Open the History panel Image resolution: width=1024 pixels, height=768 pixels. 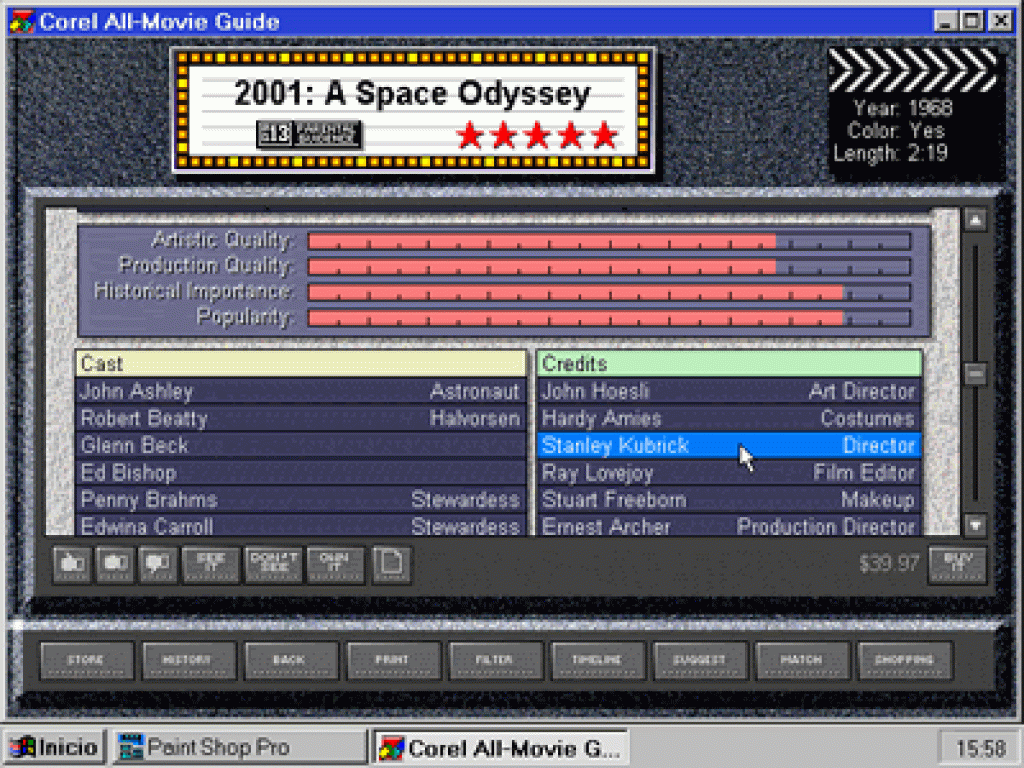point(189,660)
